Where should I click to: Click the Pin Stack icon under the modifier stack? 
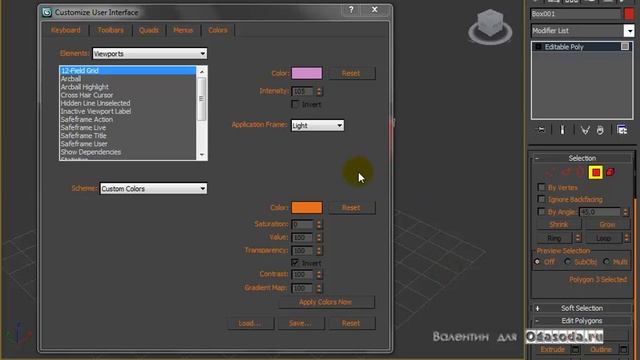tap(541, 130)
